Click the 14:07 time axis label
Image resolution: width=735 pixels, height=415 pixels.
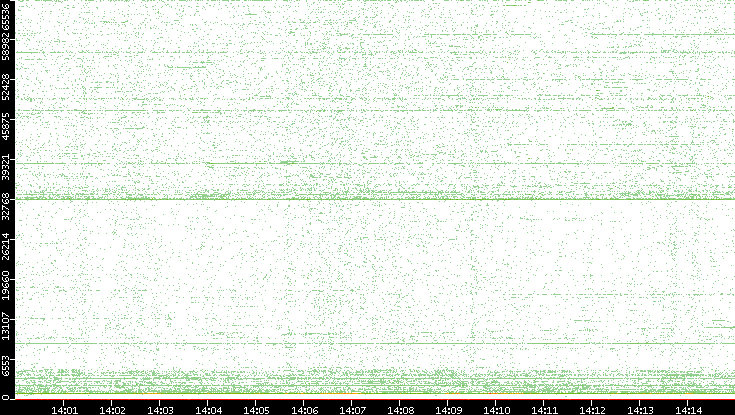coord(352,410)
